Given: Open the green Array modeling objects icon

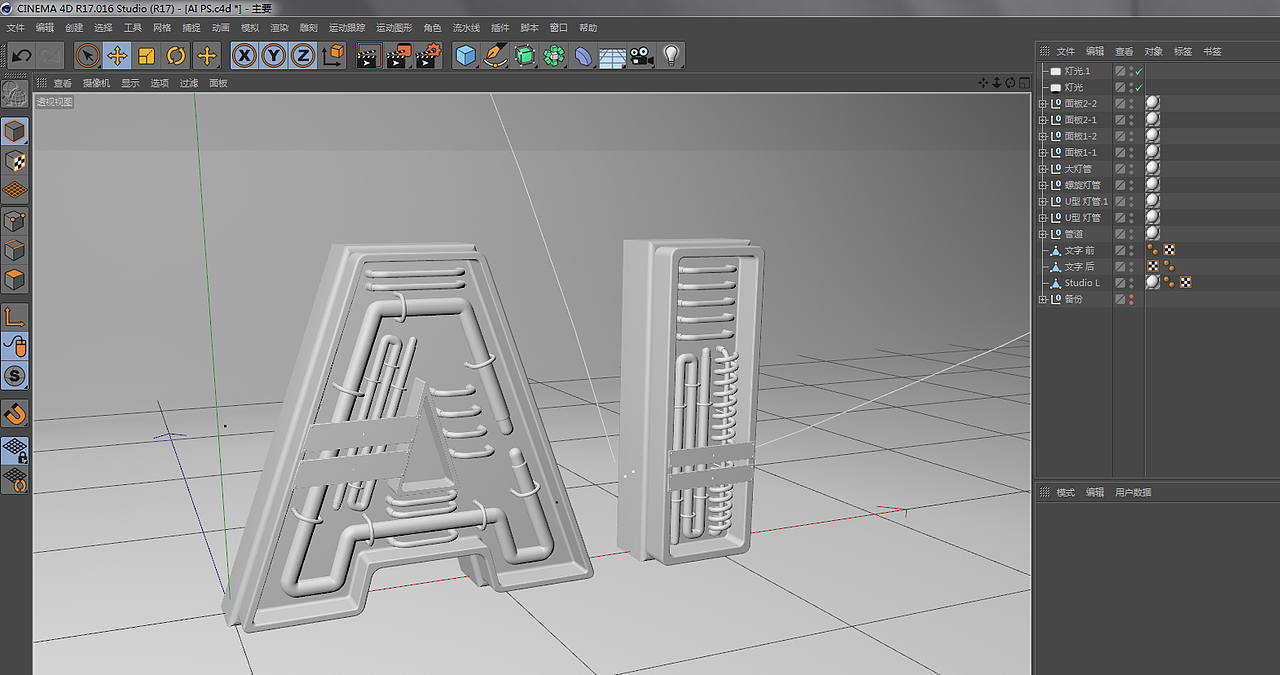Looking at the screenshot, I should 554,56.
